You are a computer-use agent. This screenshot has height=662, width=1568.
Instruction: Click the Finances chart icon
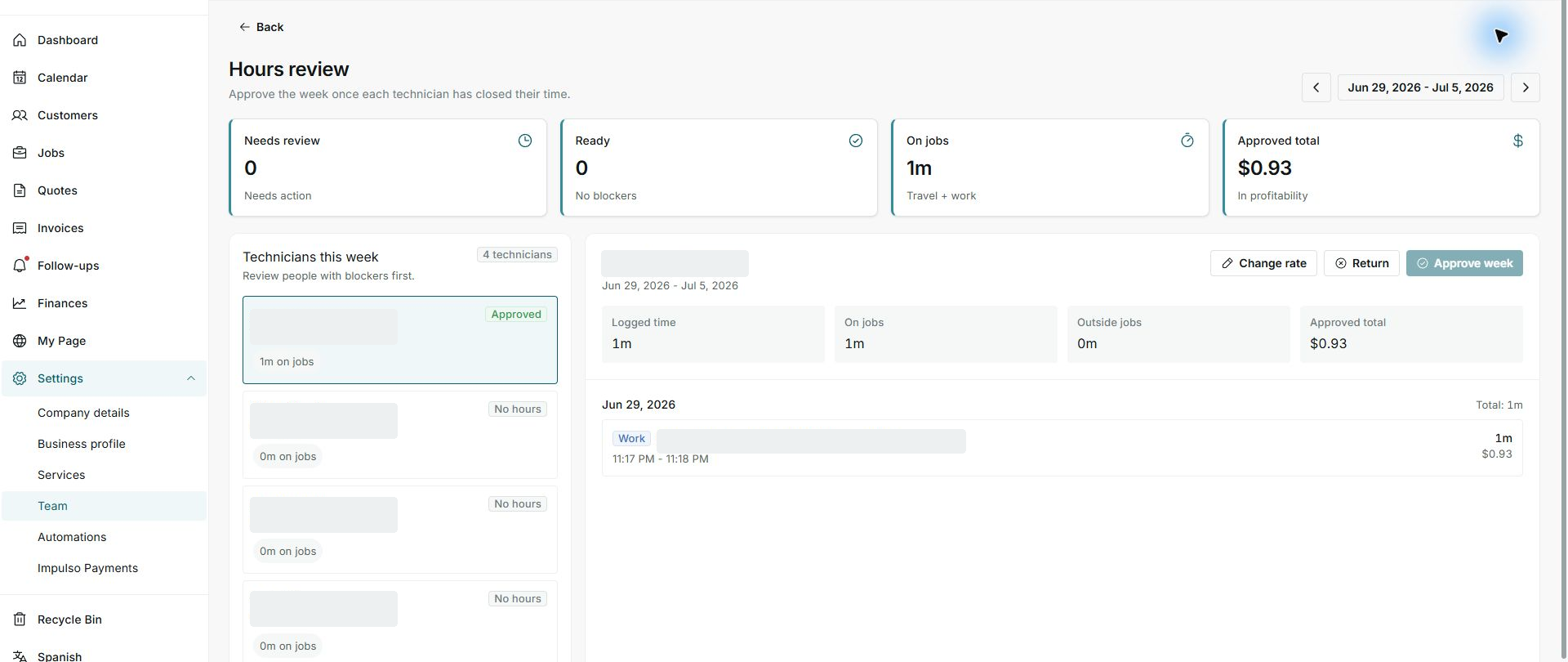click(20, 303)
